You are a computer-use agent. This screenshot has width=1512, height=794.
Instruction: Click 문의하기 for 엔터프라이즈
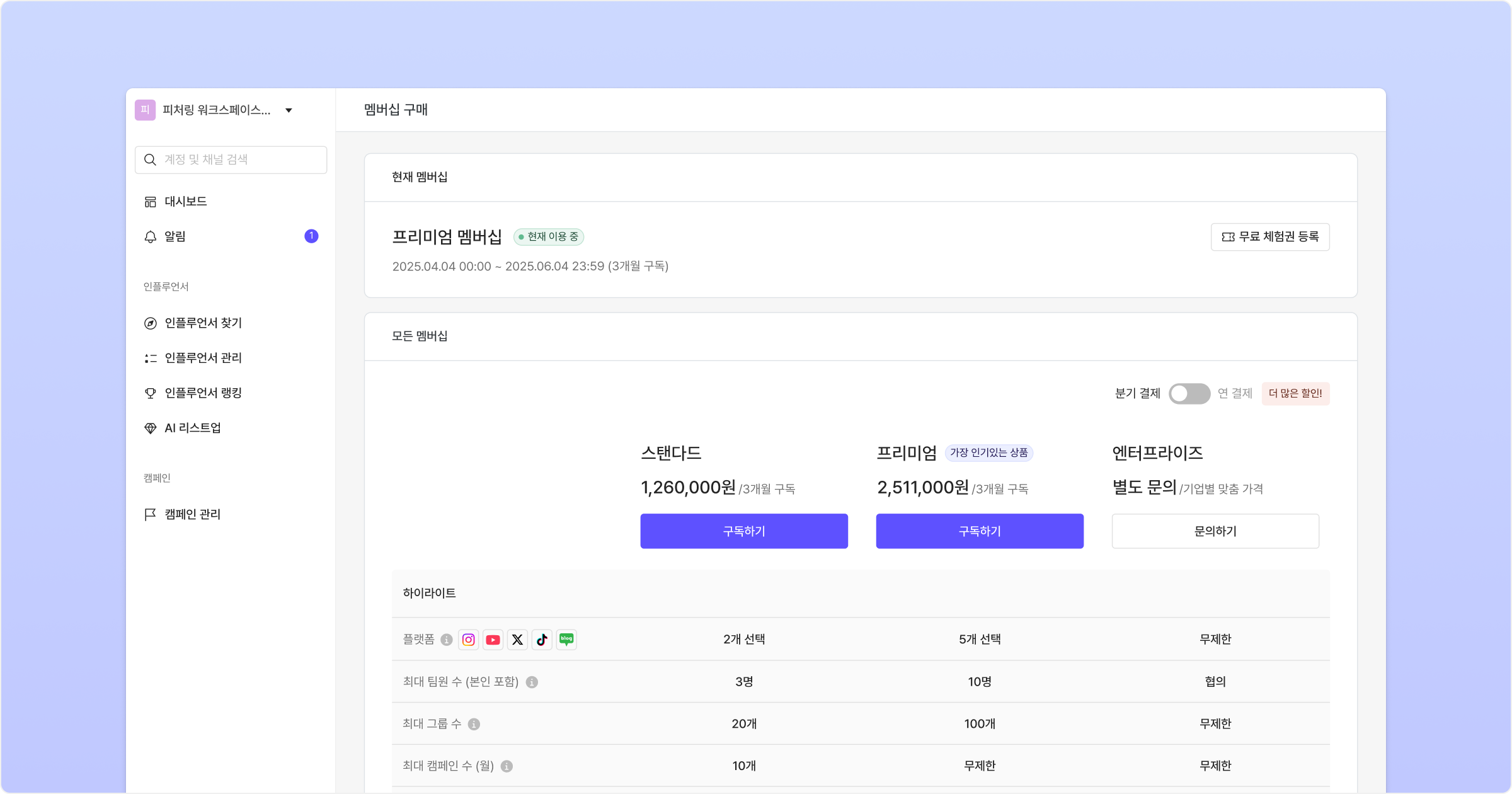(1215, 531)
